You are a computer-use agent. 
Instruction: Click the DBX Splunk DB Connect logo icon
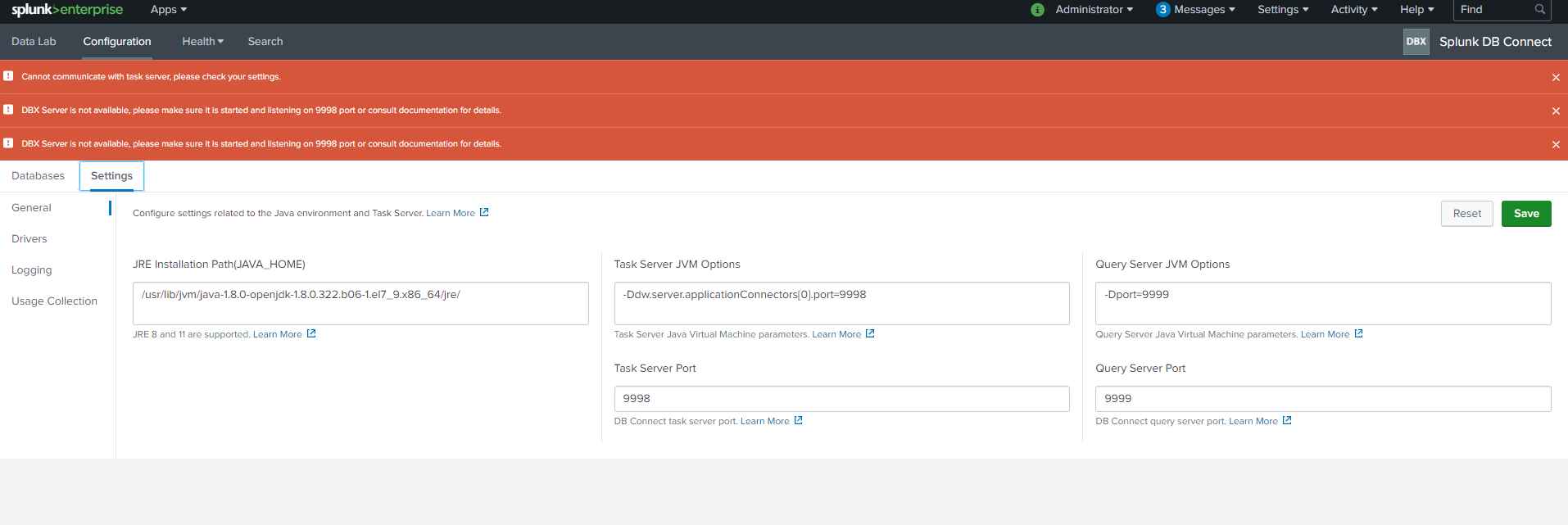click(1416, 42)
